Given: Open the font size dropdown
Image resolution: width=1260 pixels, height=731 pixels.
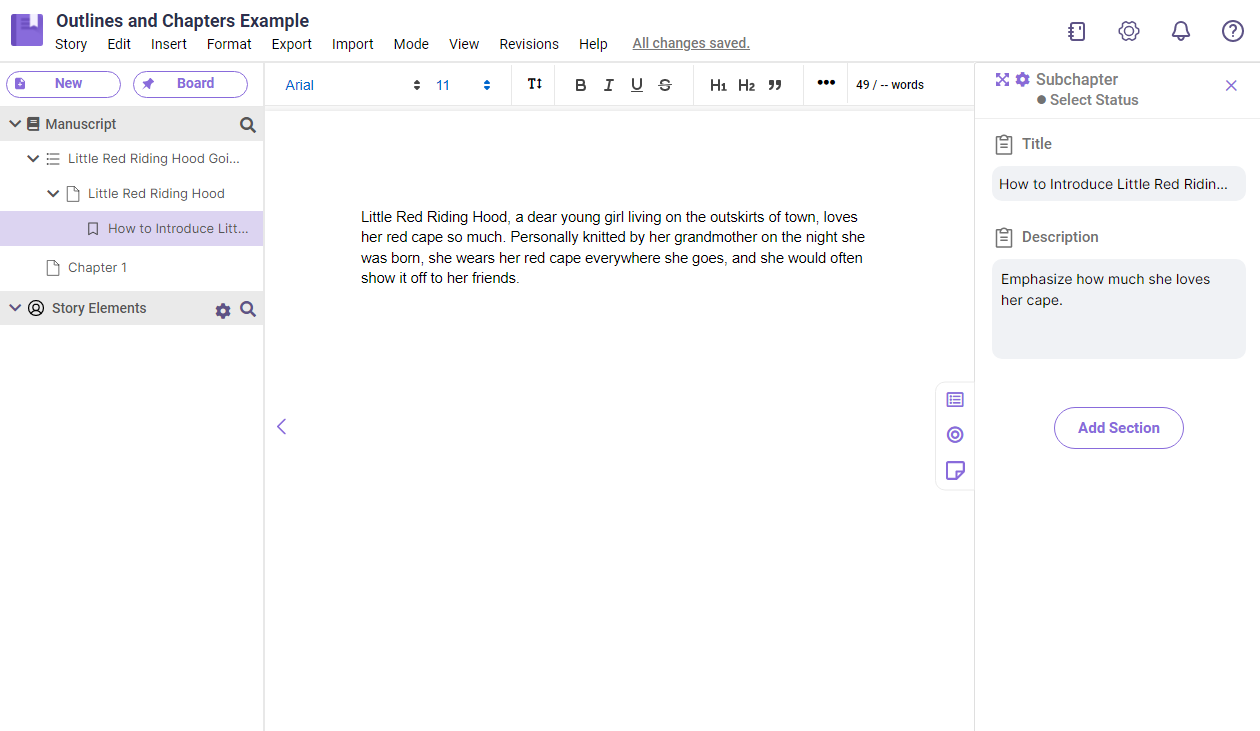Looking at the screenshot, I should coord(487,85).
